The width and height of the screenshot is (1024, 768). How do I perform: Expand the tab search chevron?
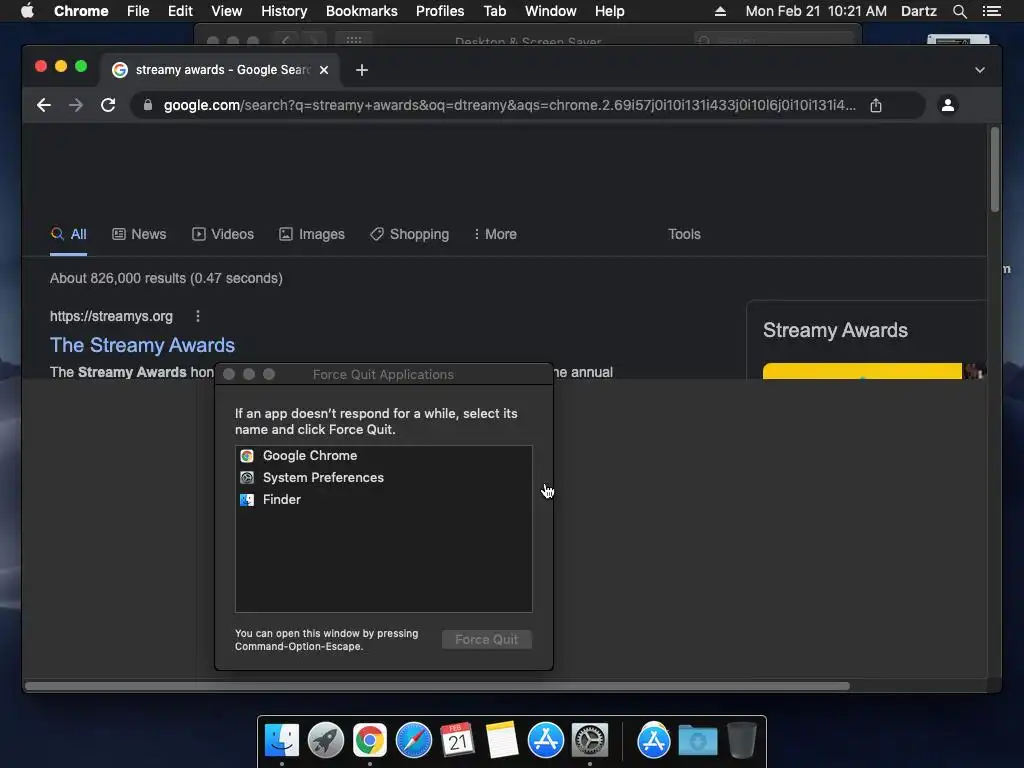[x=980, y=70]
